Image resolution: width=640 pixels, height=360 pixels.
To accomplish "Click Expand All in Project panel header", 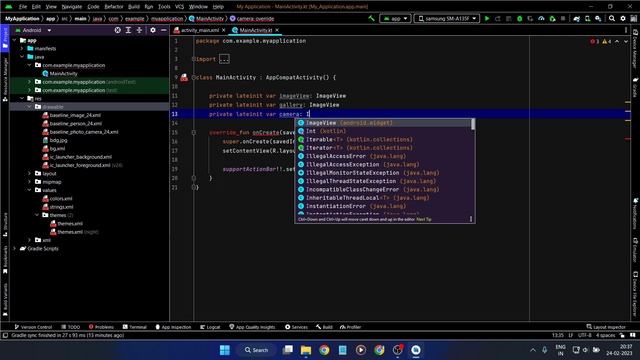I will (128, 30).
